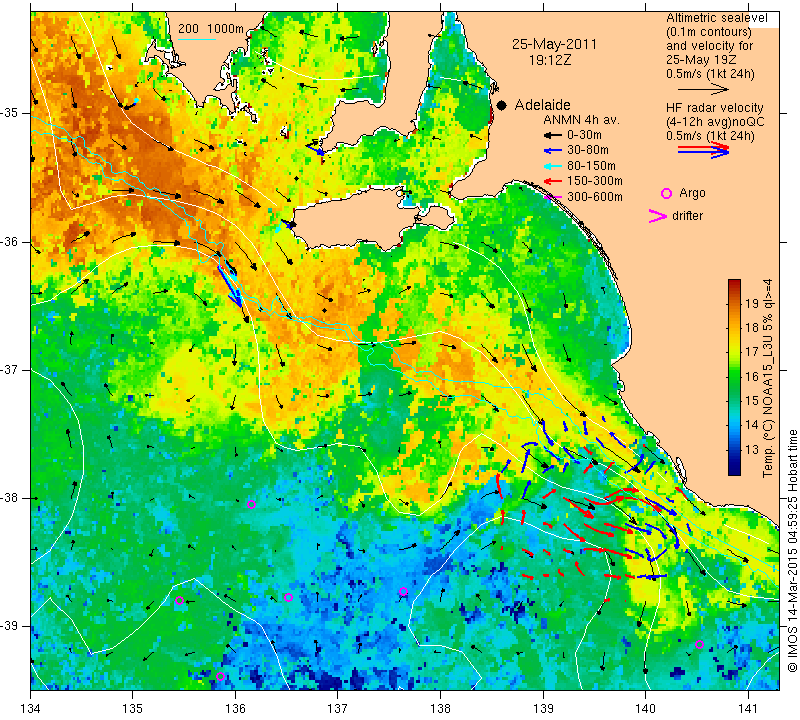Click the Temp NOAA15_L3U colorbar title
Screen dimensions: 800x720
768,378
